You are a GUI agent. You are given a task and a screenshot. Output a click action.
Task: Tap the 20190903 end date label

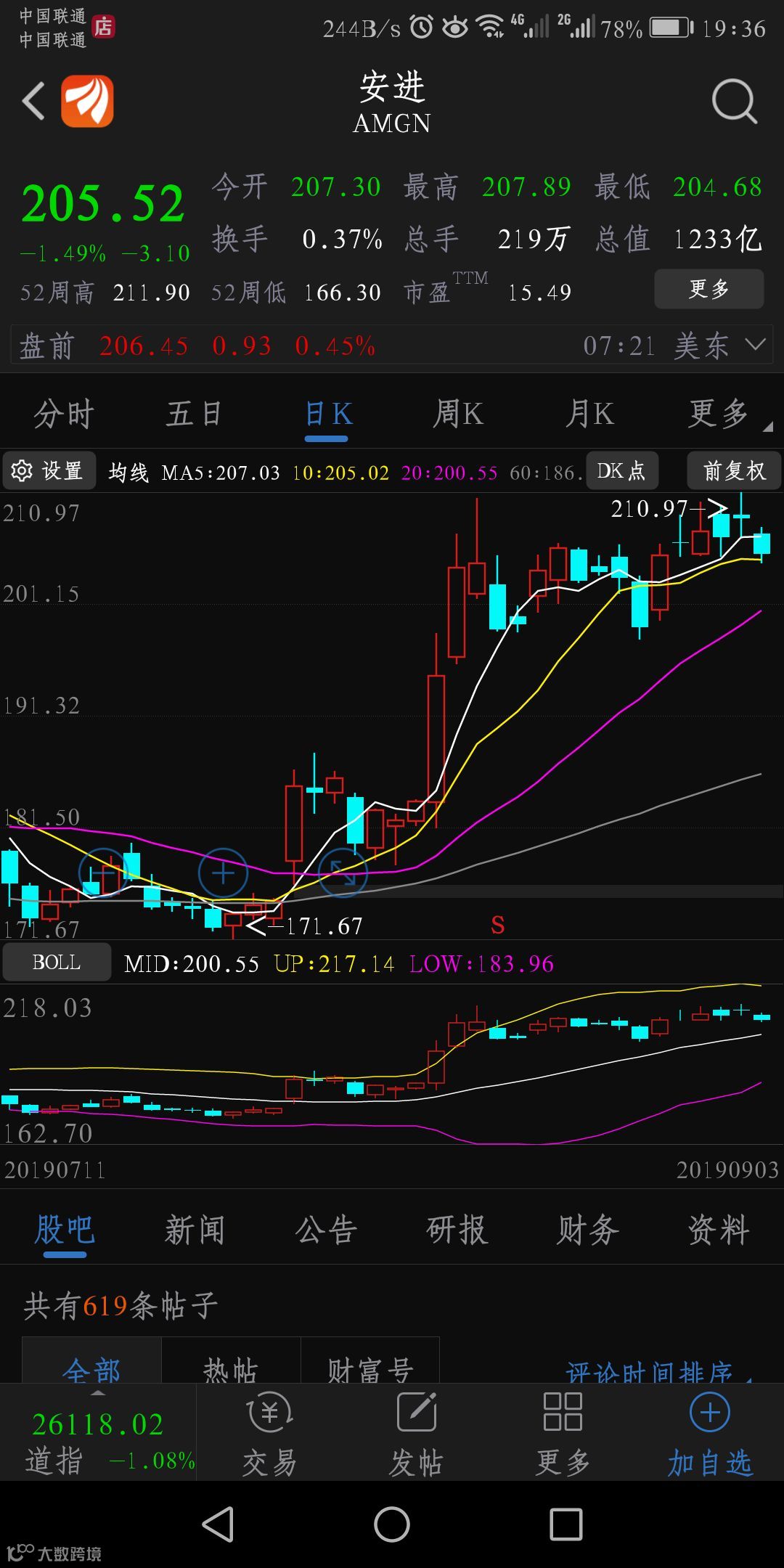(727, 1169)
